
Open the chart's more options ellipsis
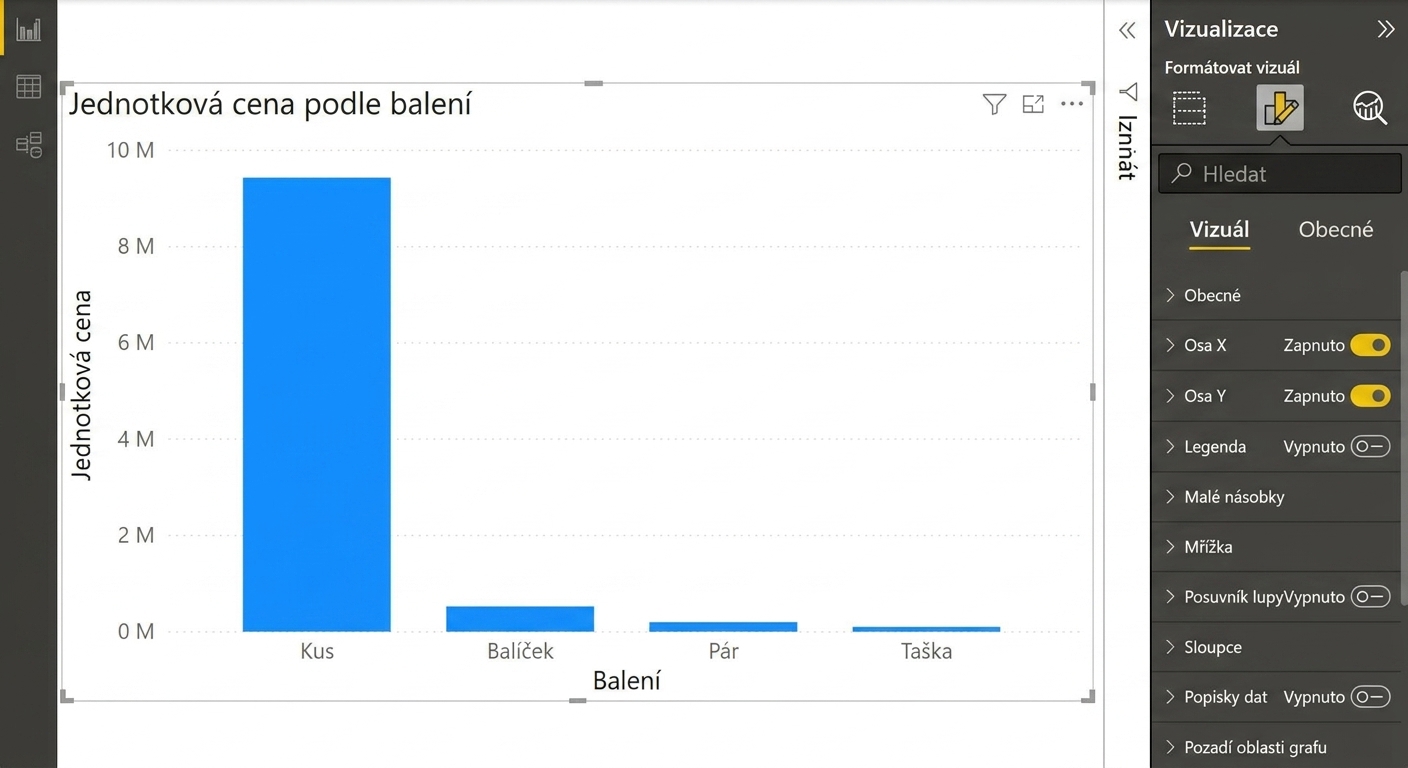click(x=1072, y=104)
